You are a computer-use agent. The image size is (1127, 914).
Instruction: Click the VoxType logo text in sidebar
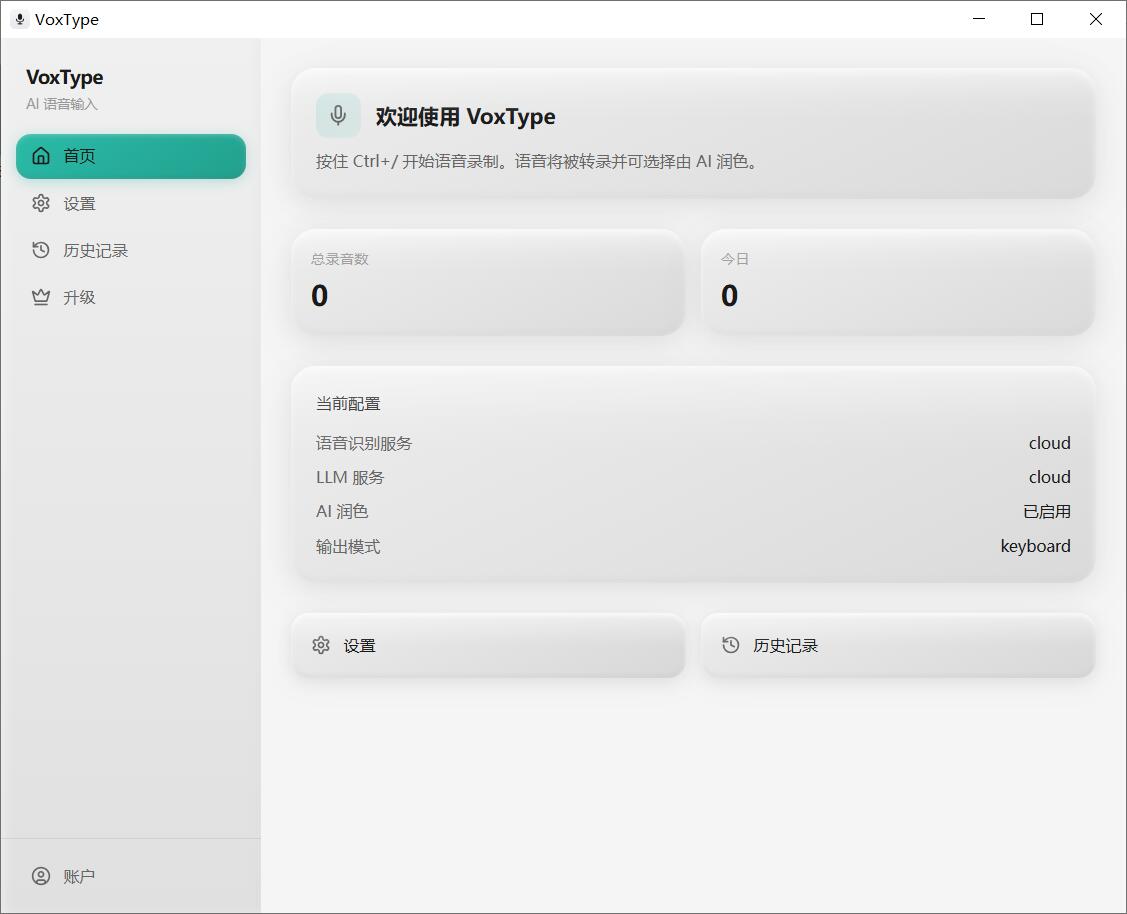(65, 78)
